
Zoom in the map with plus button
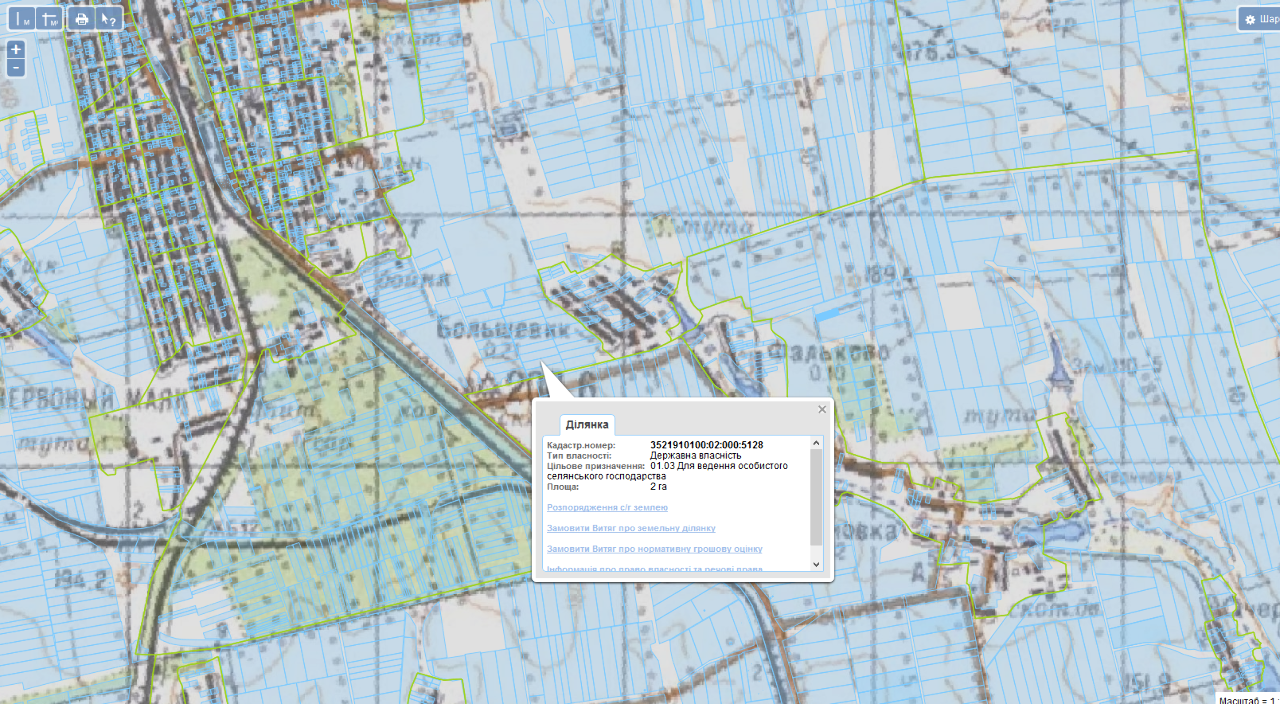pos(16,50)
